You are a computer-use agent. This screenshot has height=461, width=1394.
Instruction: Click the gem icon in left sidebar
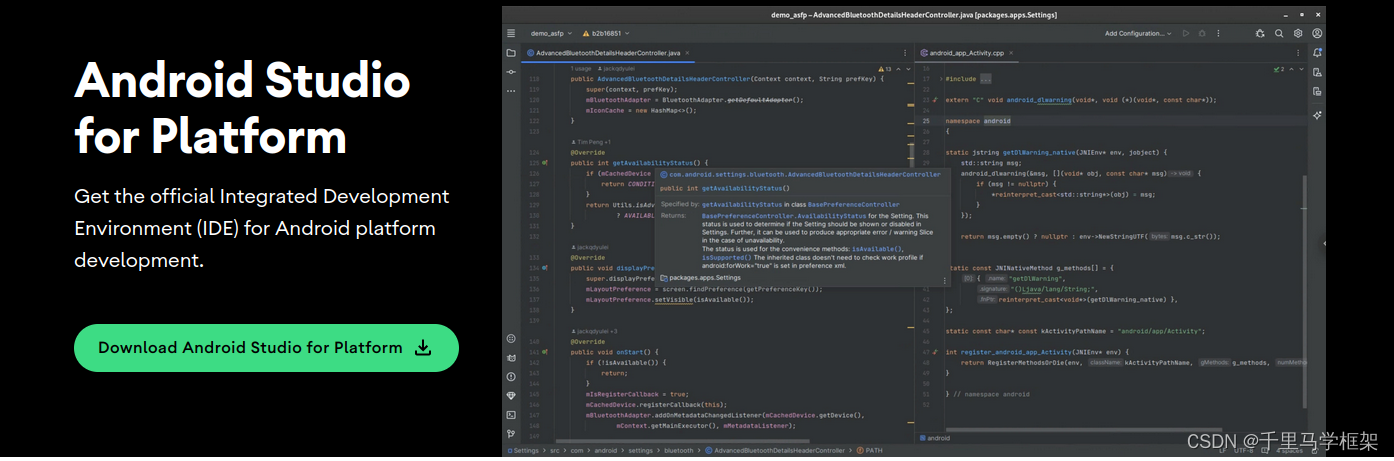tap(511, 396)
